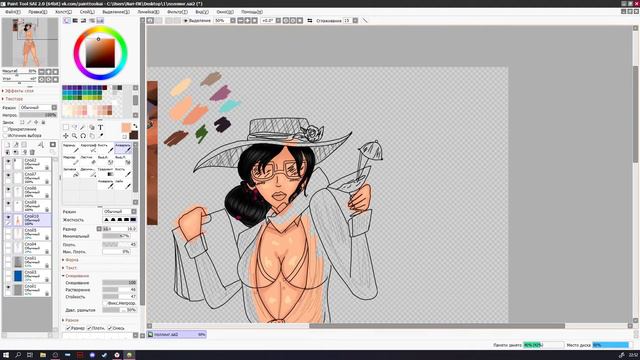Click the delete layer trash icon
Viewport: 640px width, 360px height.
(x=32, y=152)
